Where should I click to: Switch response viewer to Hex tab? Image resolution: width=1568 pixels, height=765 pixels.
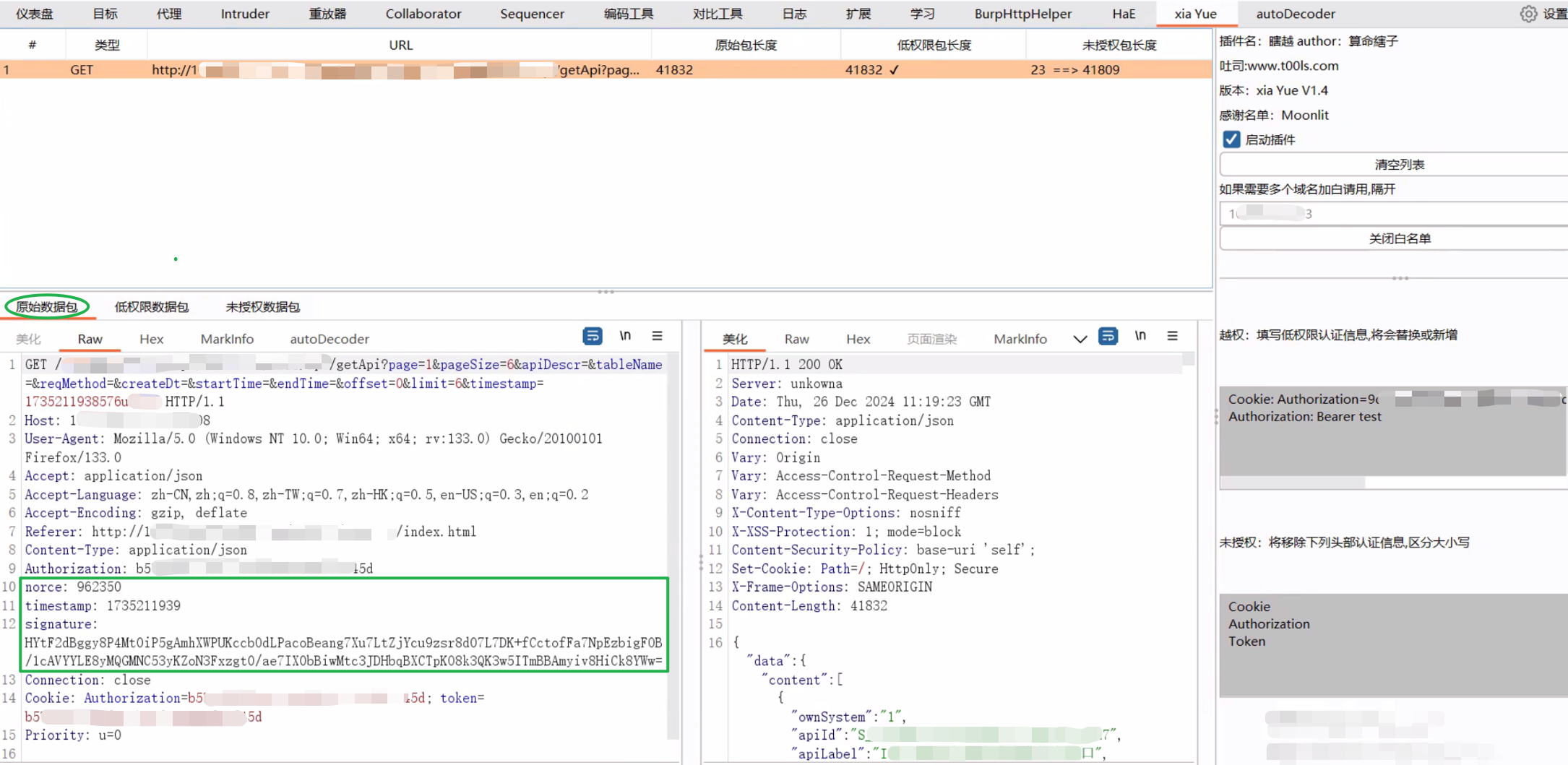click(x=858, y=339)
